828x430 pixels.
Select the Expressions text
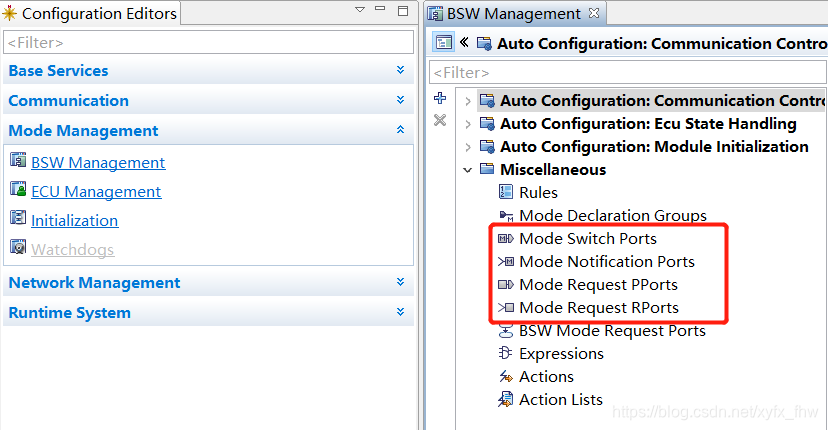coord(561,353)
